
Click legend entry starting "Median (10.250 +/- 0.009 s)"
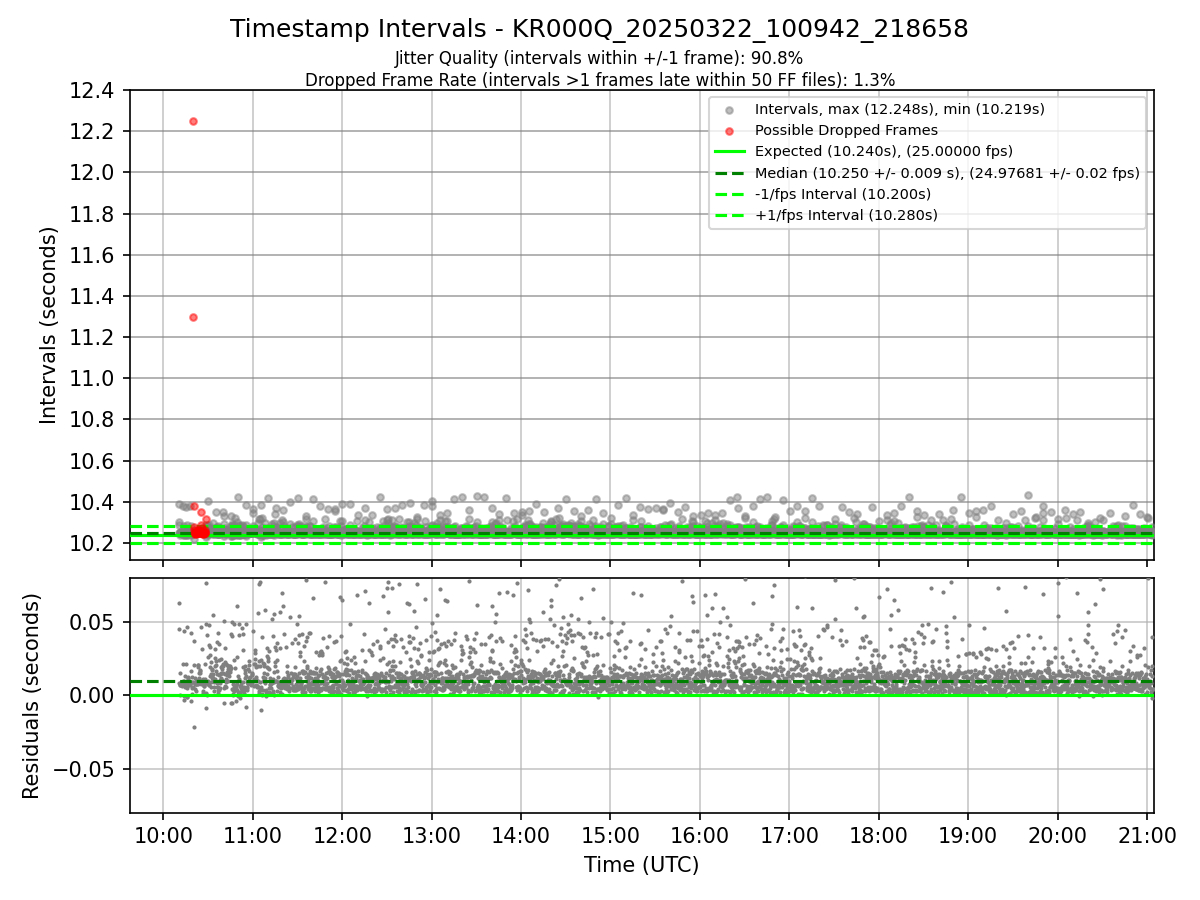tap(947, 173)
